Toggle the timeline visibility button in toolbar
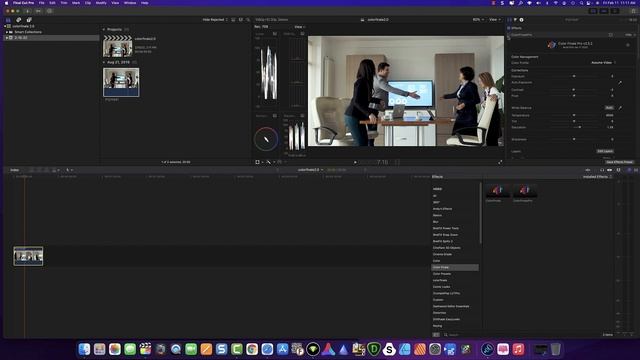 pyautogui.click(x=604, y=11)
